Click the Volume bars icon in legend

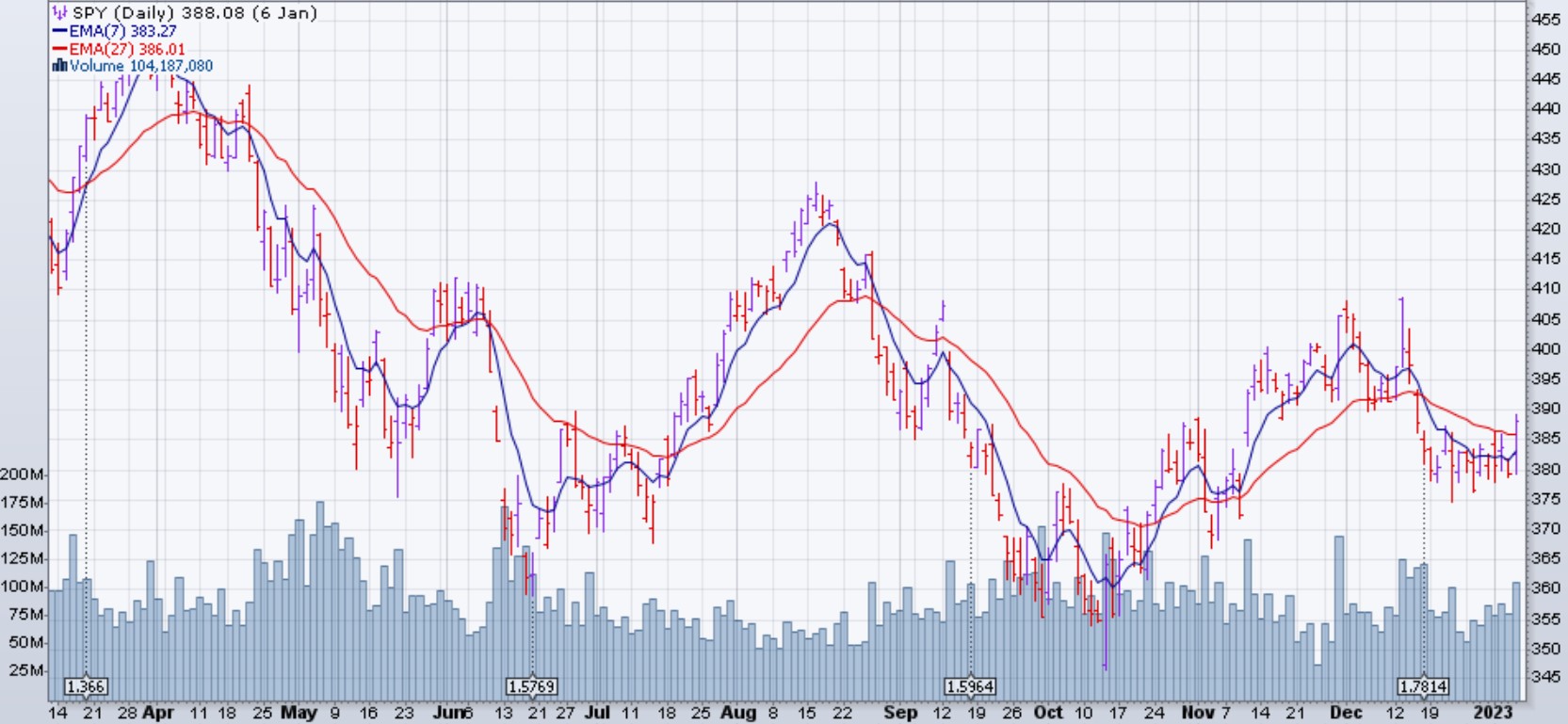60,66
